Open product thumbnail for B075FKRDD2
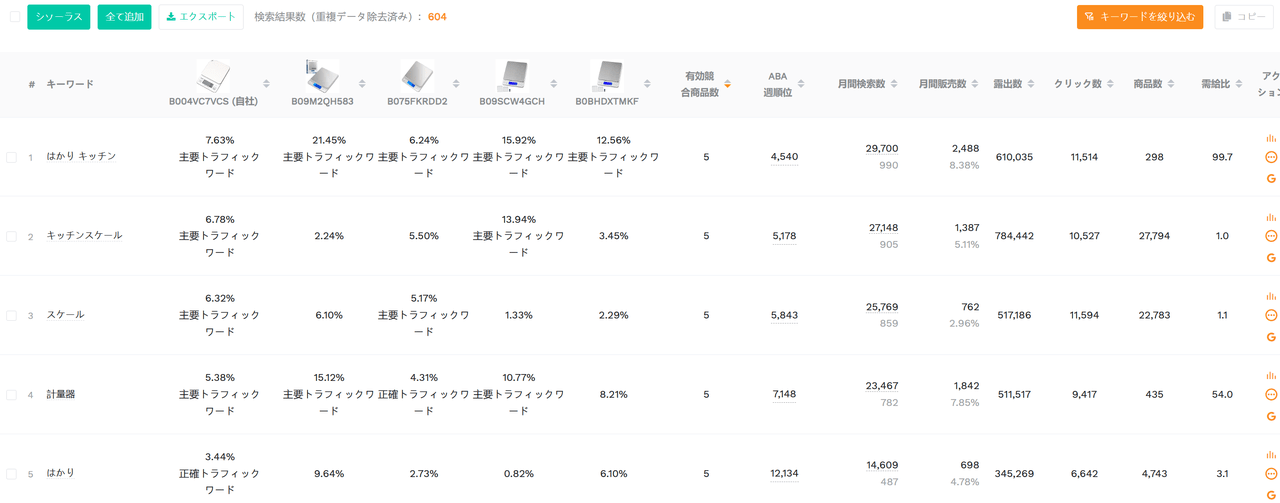This screenshot has width=1280, height=503. coord(418,76)
